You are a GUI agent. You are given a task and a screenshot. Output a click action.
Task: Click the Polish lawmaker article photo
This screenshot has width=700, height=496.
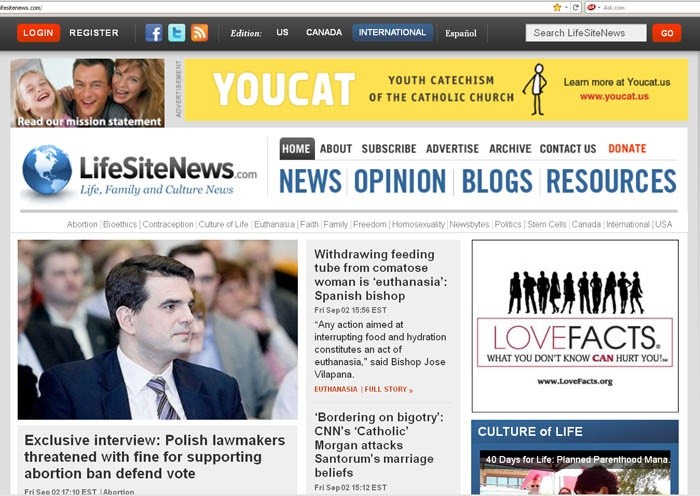pyautogui.click(x=157, y=330)
